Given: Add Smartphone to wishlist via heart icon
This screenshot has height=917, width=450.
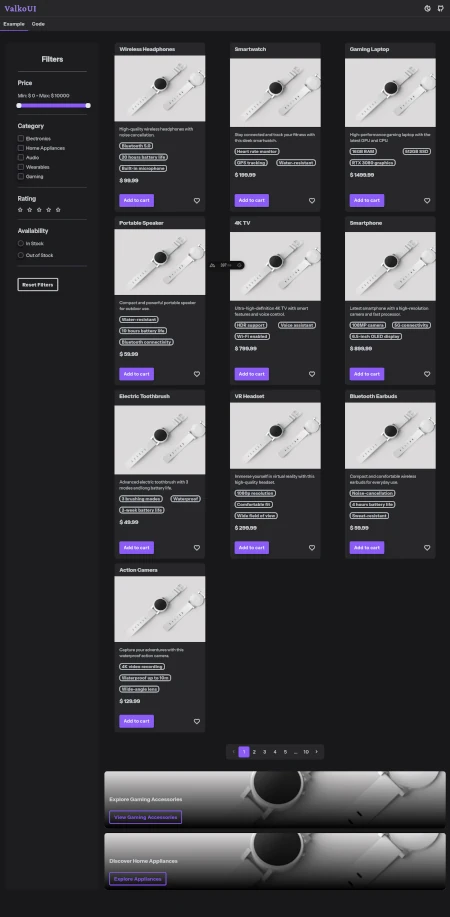Looking at the screenshot, I should coord(427,374).
